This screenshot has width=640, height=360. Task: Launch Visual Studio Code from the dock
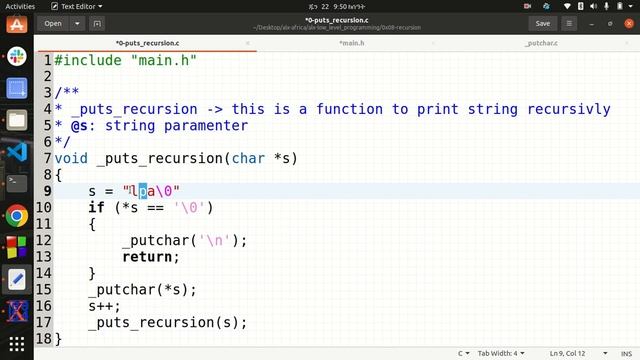17,152
